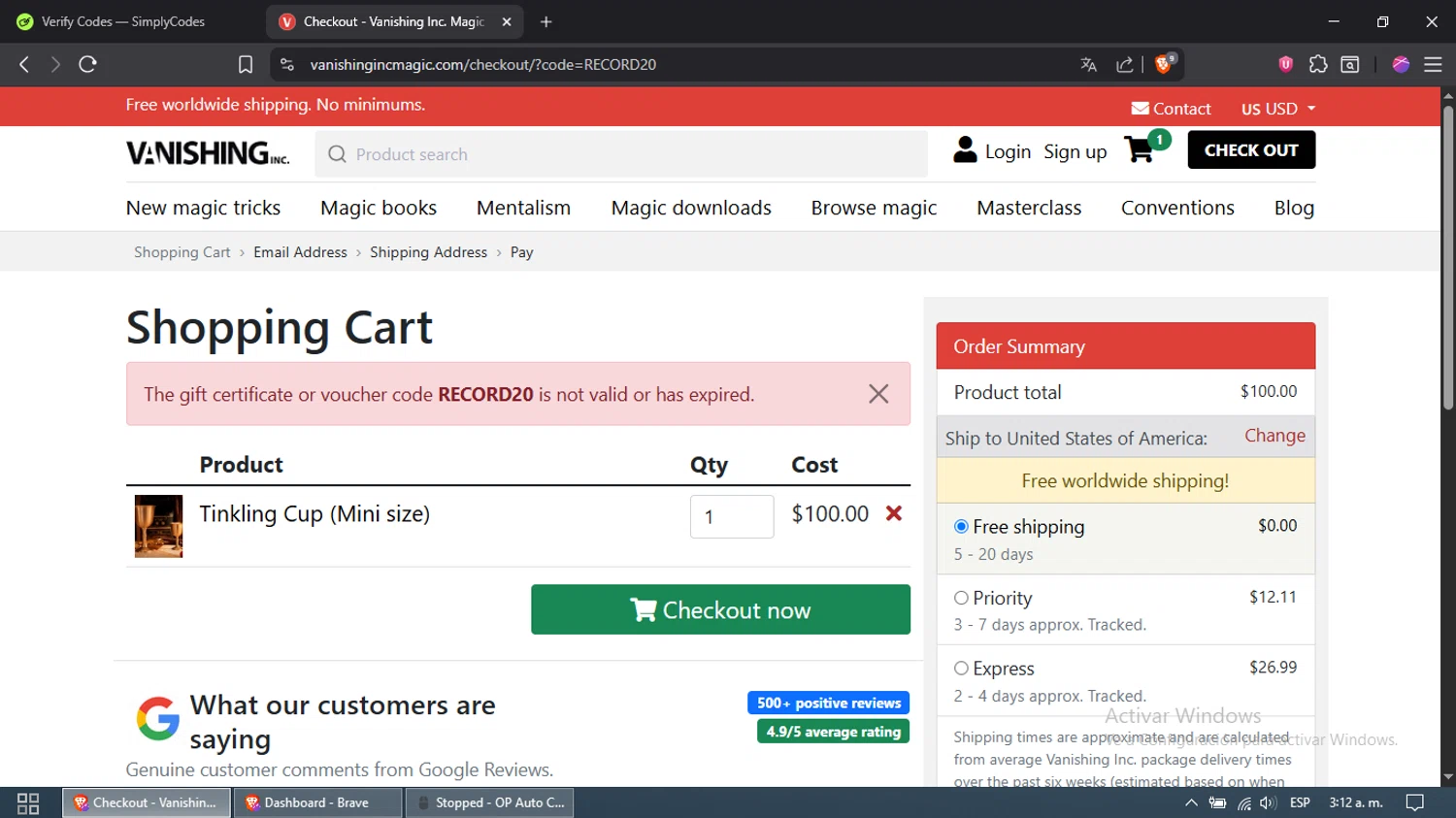Click the share page icon
The height and width of the screenshot is (818, 1456).
pyautogui.click(x=1125, y=64)
